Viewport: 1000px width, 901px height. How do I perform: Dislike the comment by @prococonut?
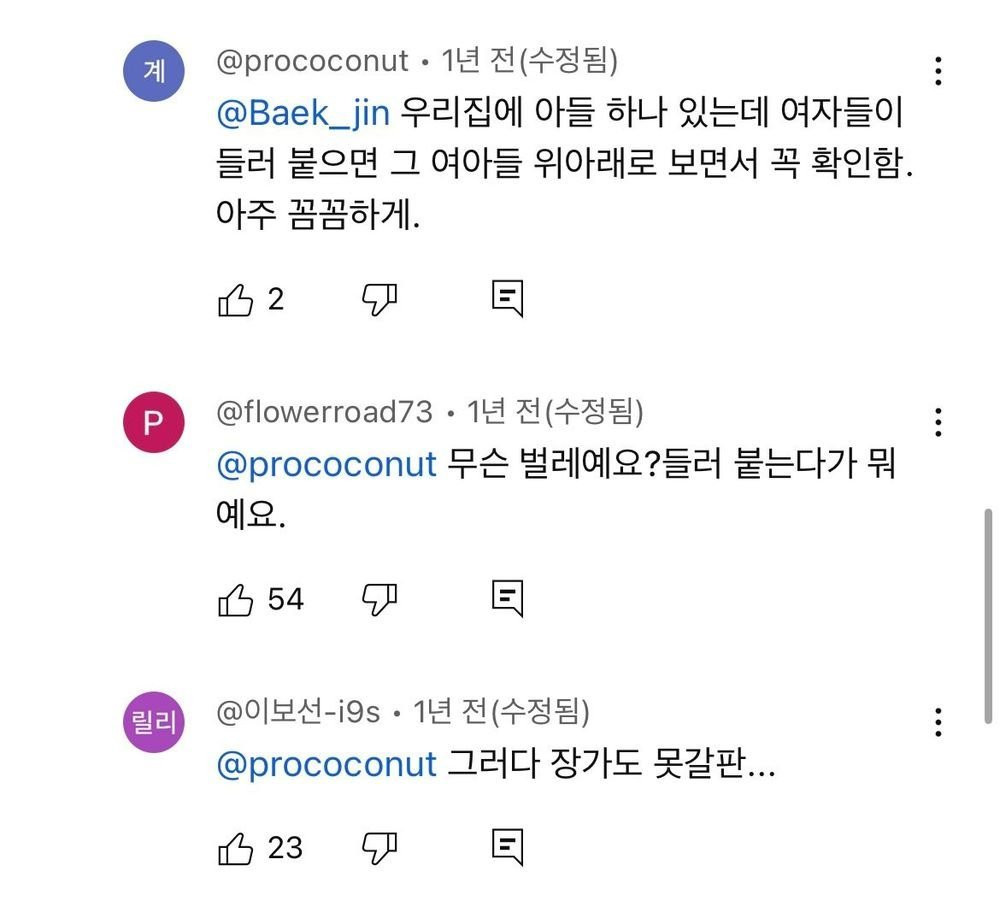point(379,299)
